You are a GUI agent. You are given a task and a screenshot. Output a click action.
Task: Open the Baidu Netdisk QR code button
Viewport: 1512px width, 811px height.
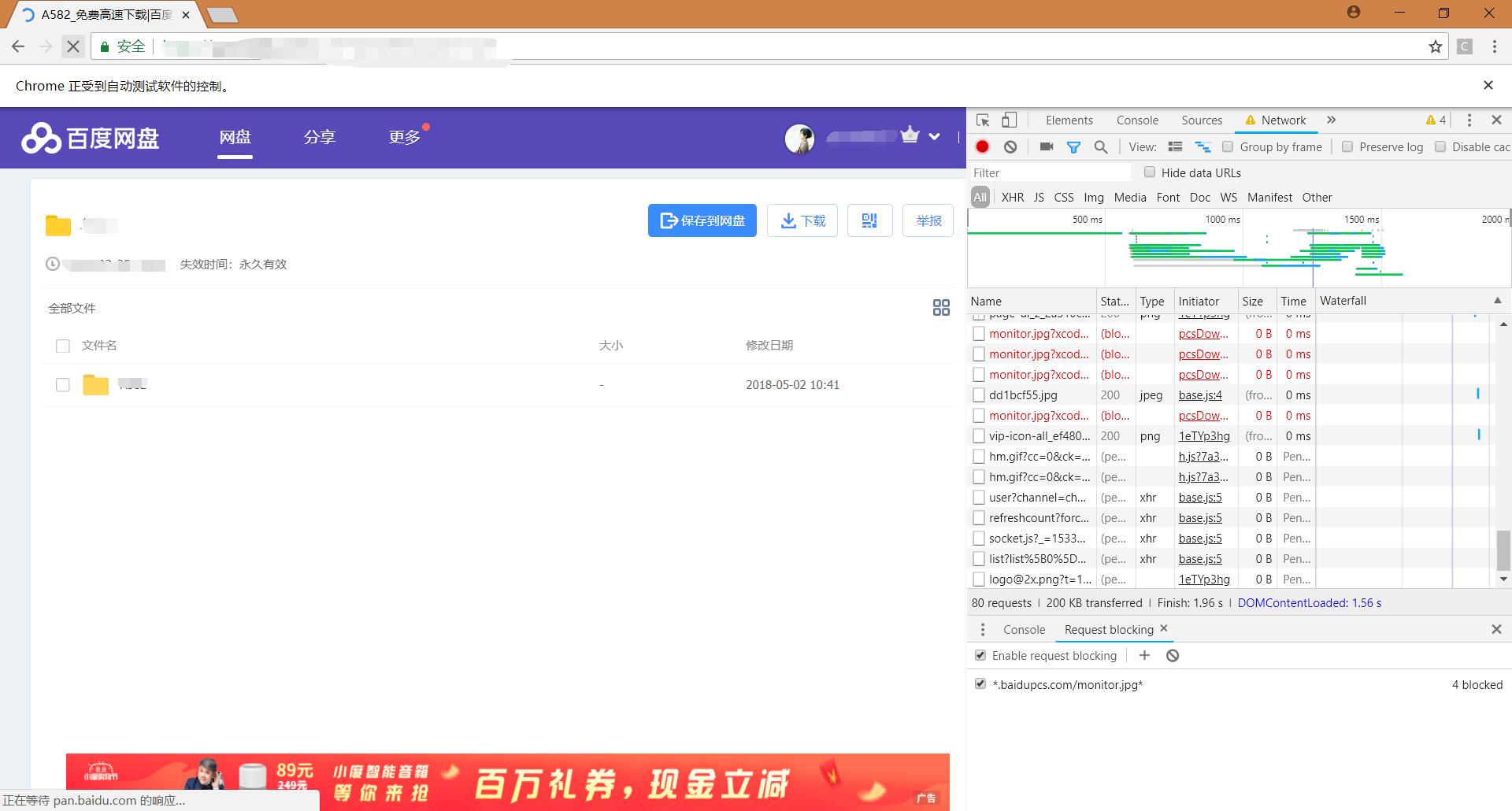click(x=869, y=220)
